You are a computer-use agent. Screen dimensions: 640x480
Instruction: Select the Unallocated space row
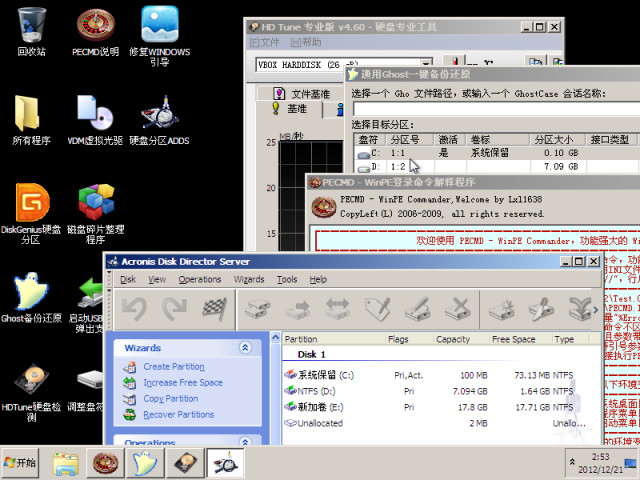441,423
